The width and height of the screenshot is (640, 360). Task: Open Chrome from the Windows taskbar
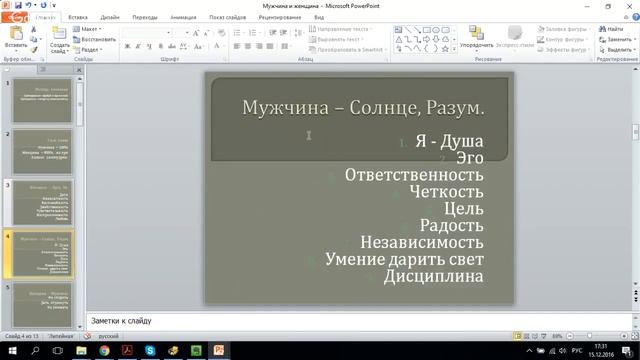[x=104, y=351]
